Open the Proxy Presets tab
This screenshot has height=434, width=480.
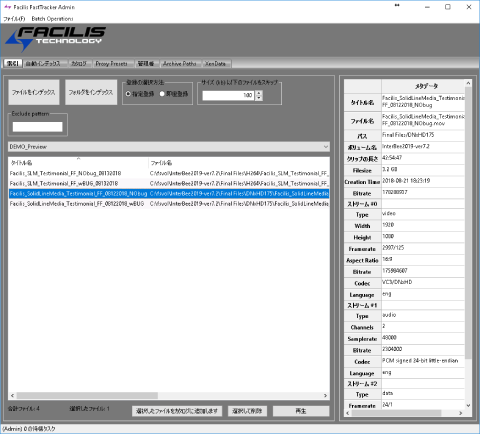112,64
